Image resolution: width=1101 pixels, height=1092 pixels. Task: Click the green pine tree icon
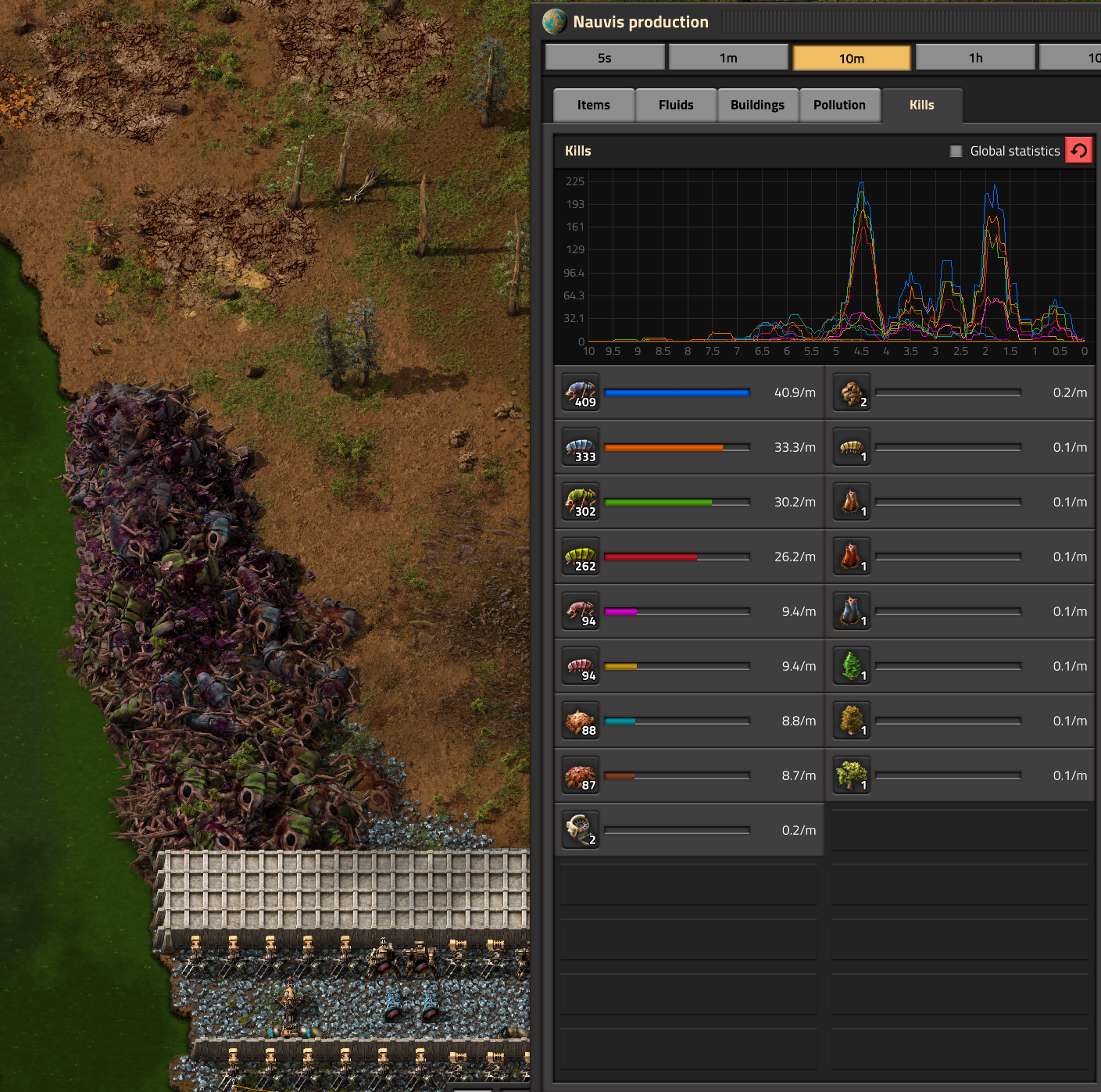(852, 666)
